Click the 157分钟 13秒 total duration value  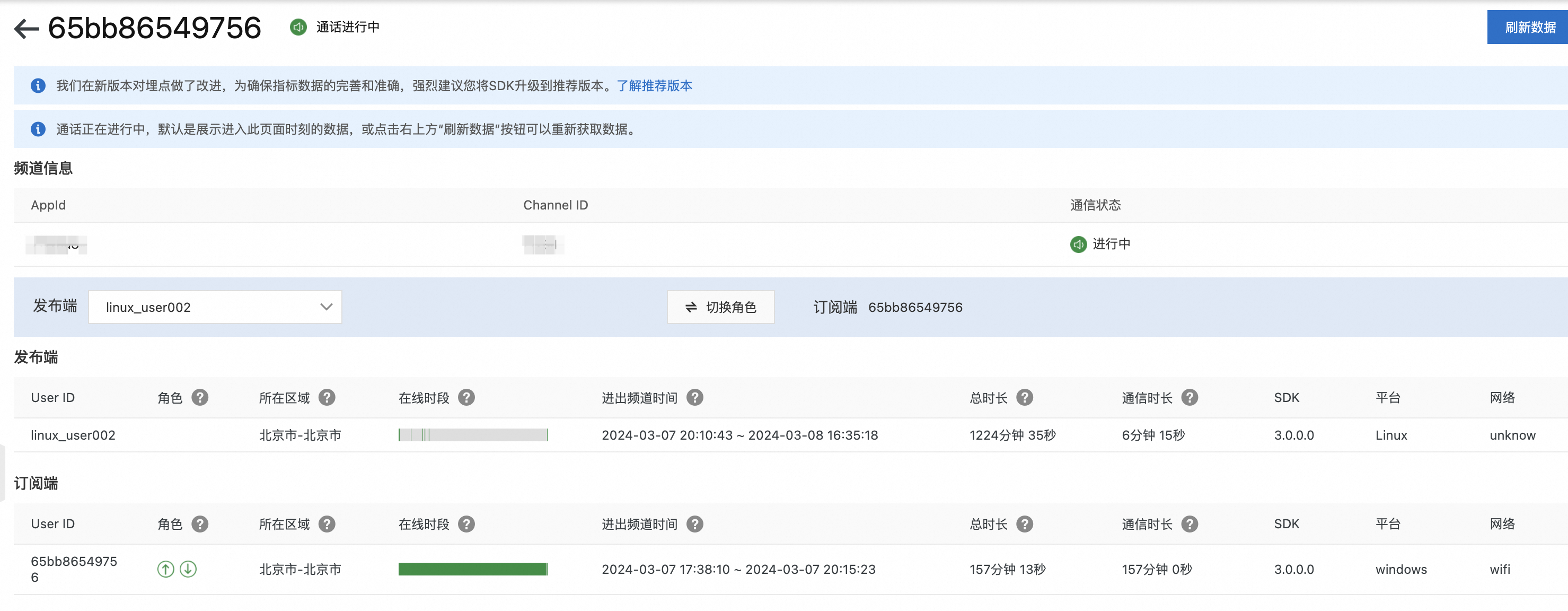[1007, 569]
